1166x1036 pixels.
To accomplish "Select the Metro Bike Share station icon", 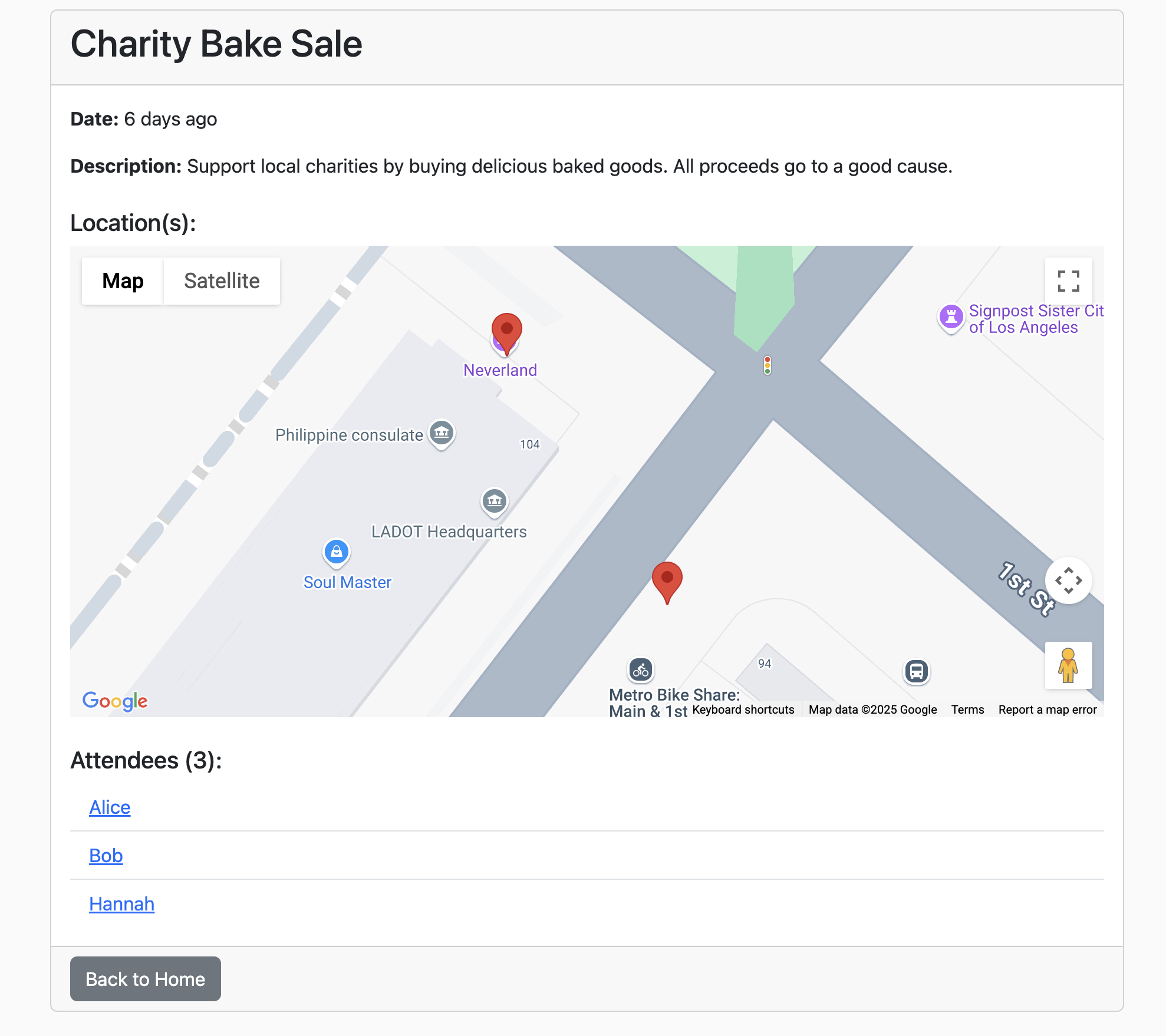I will pos(640,670).
